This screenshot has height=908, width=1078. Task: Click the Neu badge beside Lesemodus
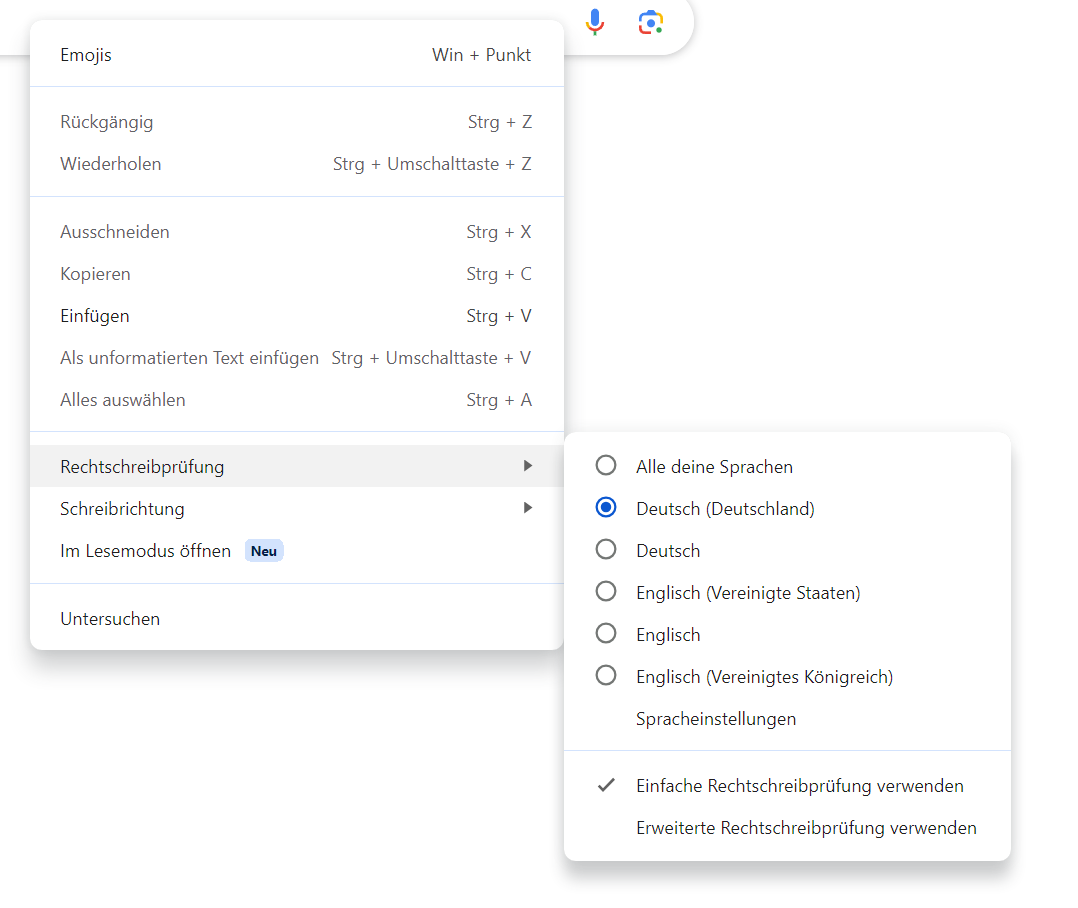[x=264, y=551]
